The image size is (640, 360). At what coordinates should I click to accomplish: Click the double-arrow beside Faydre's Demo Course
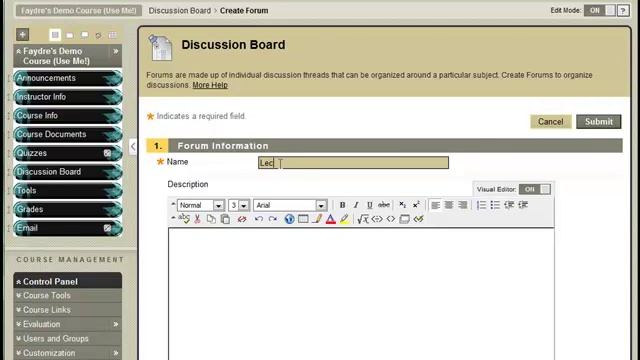coord(116,51)
